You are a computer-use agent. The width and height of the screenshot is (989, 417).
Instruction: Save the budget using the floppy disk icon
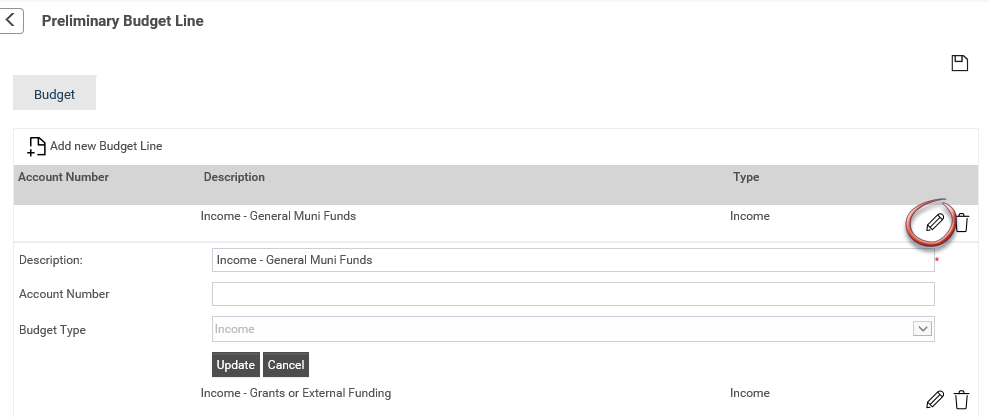(959, 63)
